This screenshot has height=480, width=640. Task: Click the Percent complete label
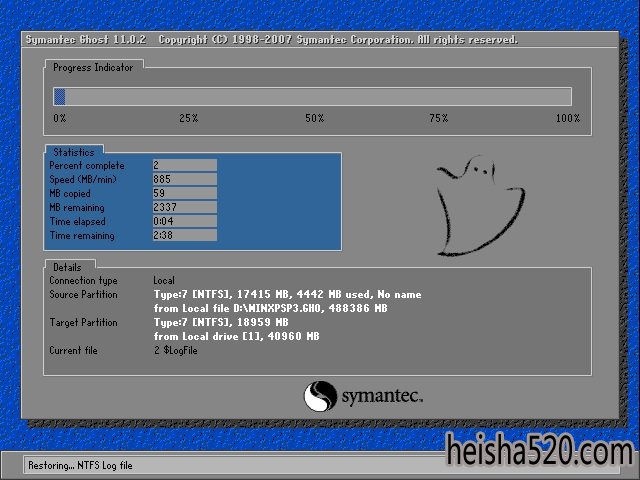pos(87,166)
